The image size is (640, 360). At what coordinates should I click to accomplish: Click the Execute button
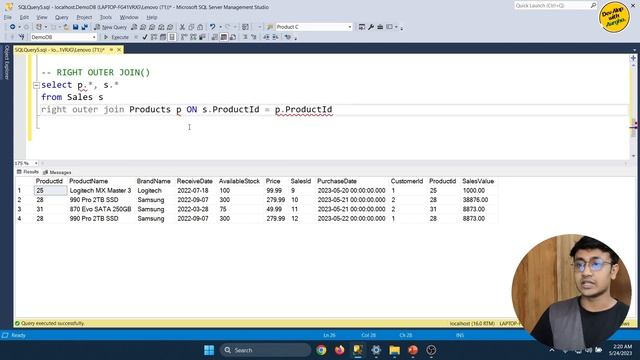click(x=116, y=37)
